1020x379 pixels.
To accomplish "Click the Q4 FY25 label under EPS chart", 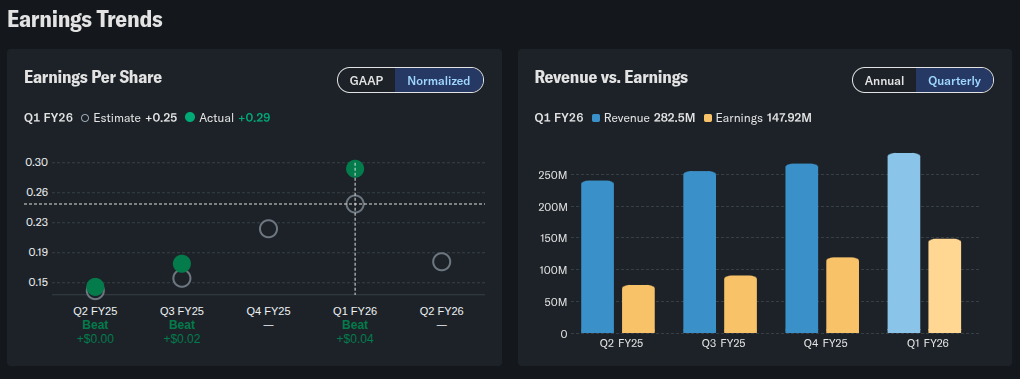I will 268,311.
